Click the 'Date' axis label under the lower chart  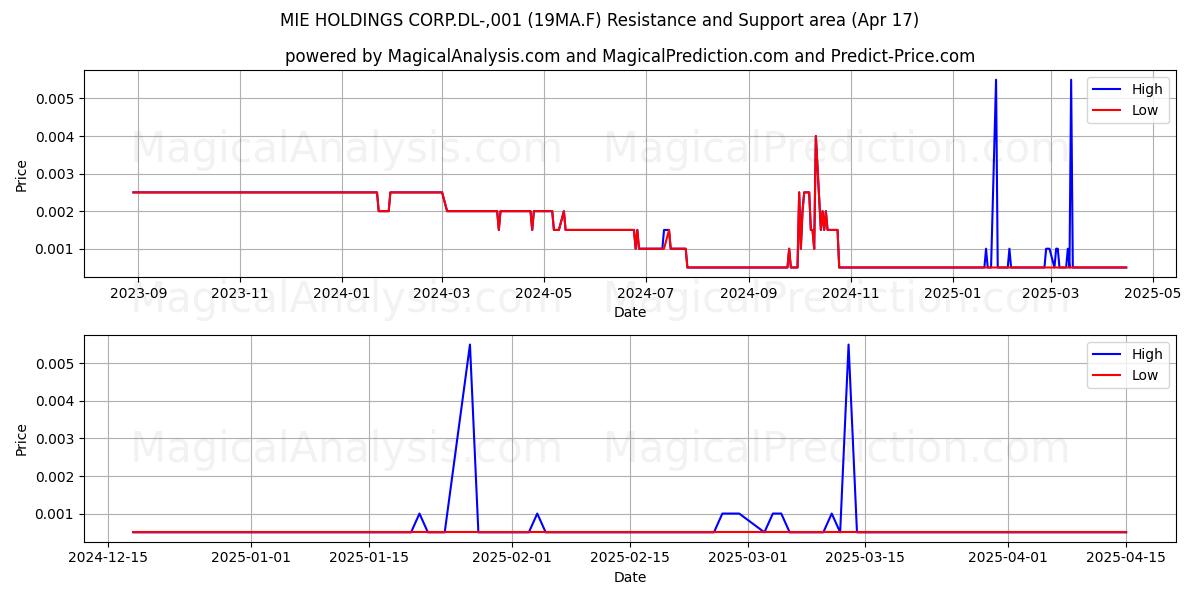pyautogui.click(x=630, y=577)
